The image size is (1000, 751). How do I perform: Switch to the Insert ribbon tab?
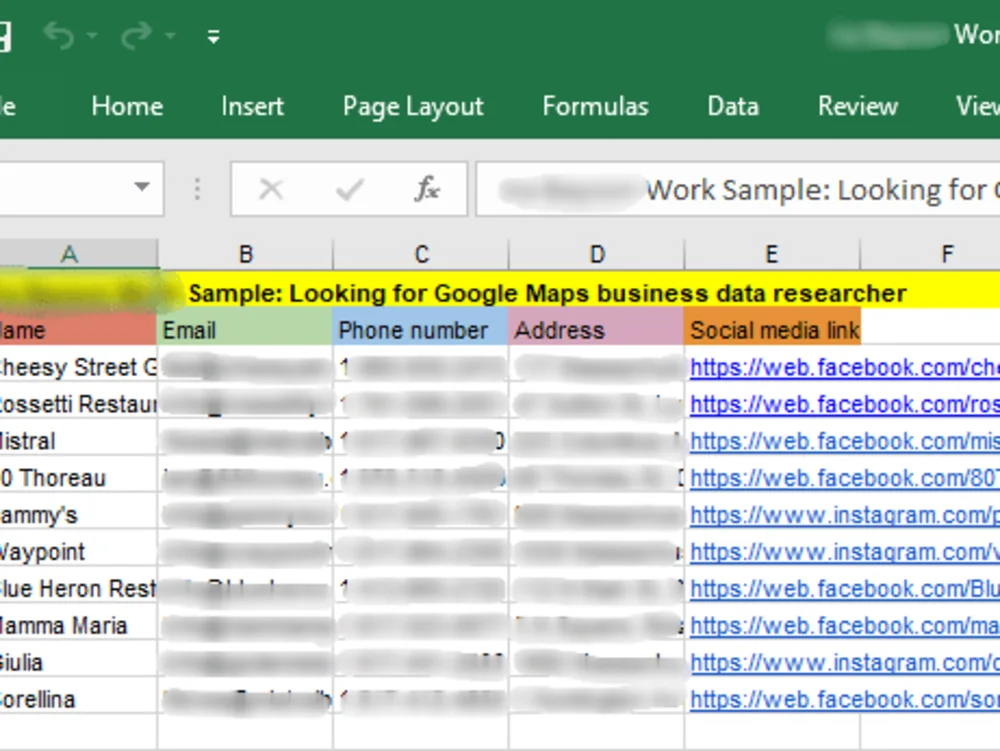(x=251, y=106)
